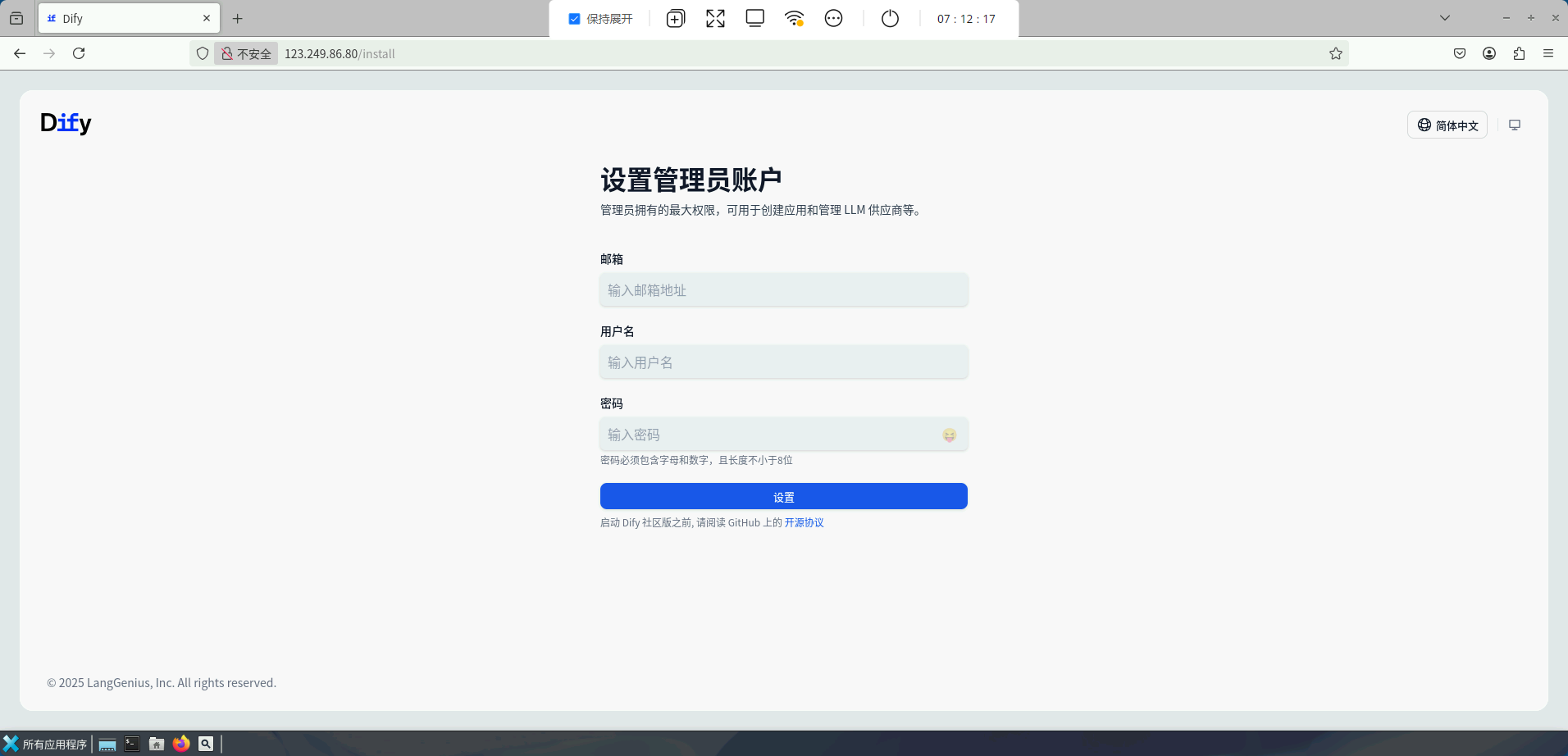Click the power icon in remote toolbar

[890, 18]
